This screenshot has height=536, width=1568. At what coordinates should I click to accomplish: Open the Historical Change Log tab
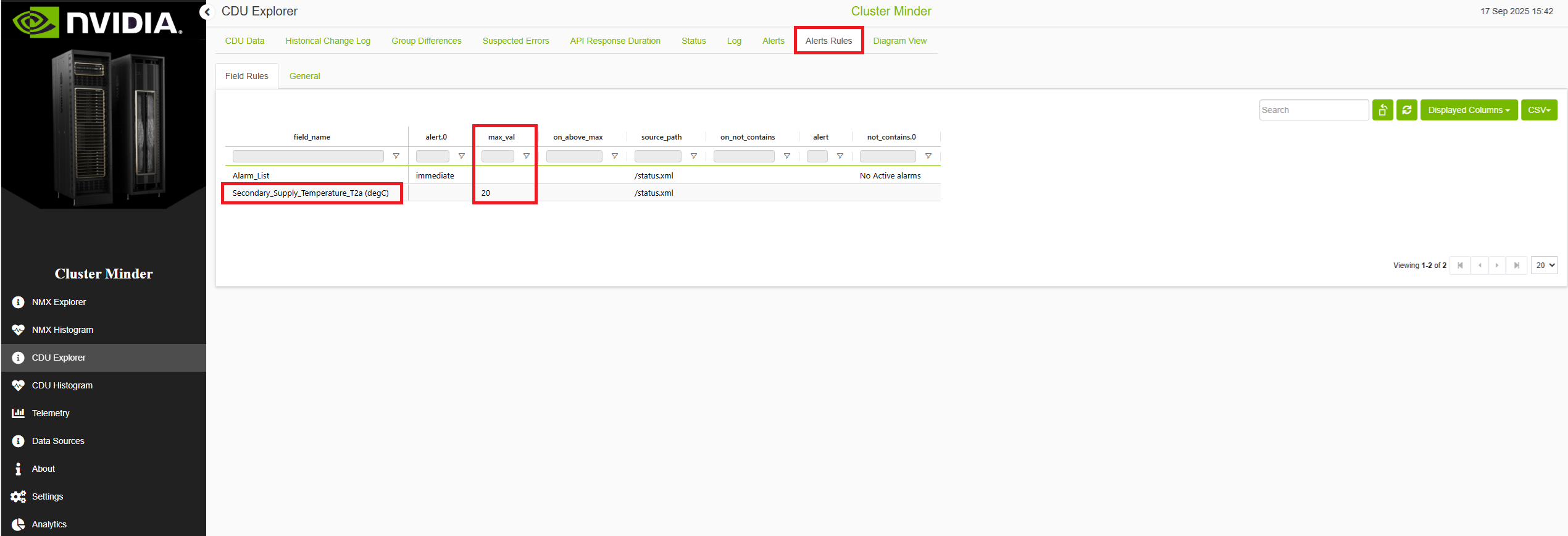328,41
